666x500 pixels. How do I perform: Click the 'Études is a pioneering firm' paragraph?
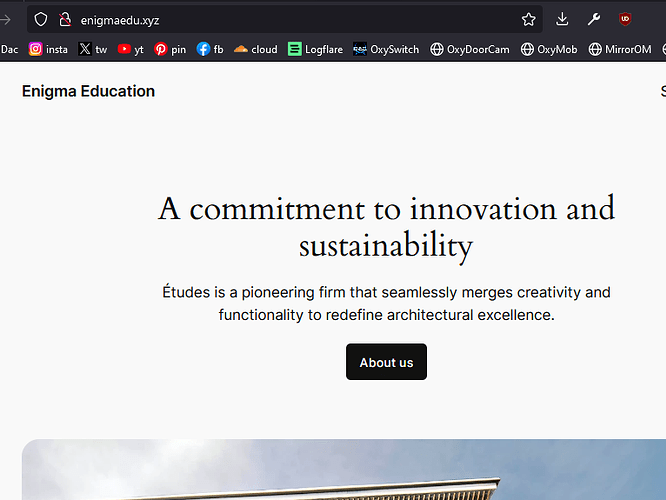(x=386, y=303)
